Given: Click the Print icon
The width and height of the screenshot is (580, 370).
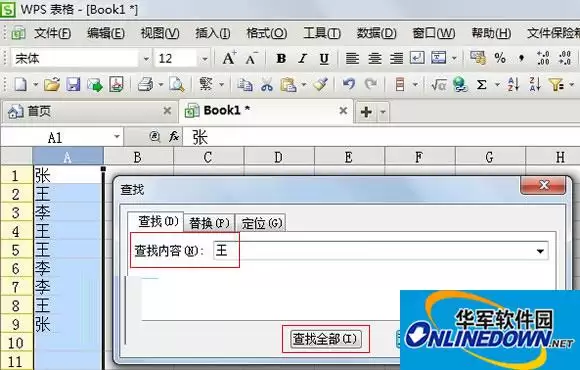Looking at the screenshot, I should [145, 85].
